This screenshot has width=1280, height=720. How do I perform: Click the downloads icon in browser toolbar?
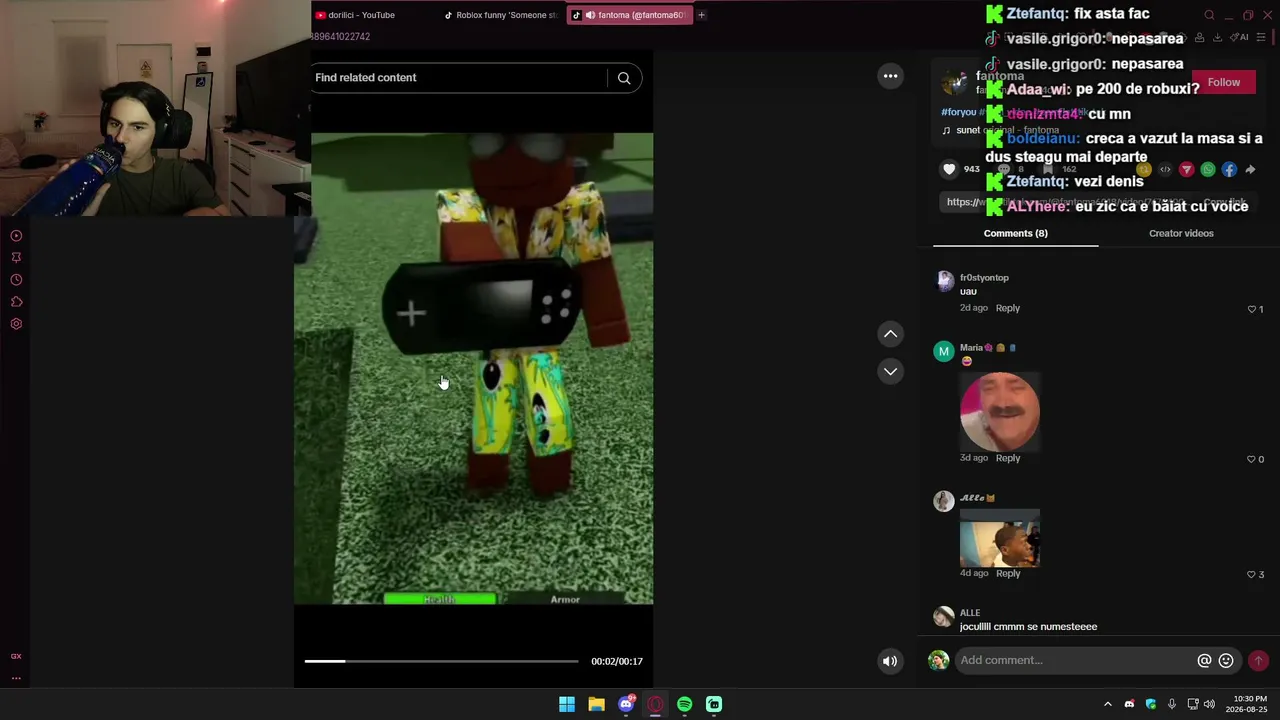pos(1217,37)
